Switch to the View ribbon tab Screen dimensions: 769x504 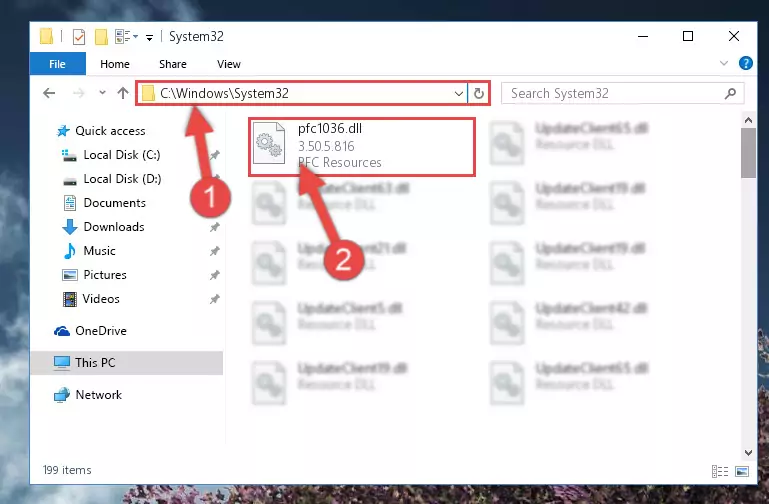tap(229, 64)
